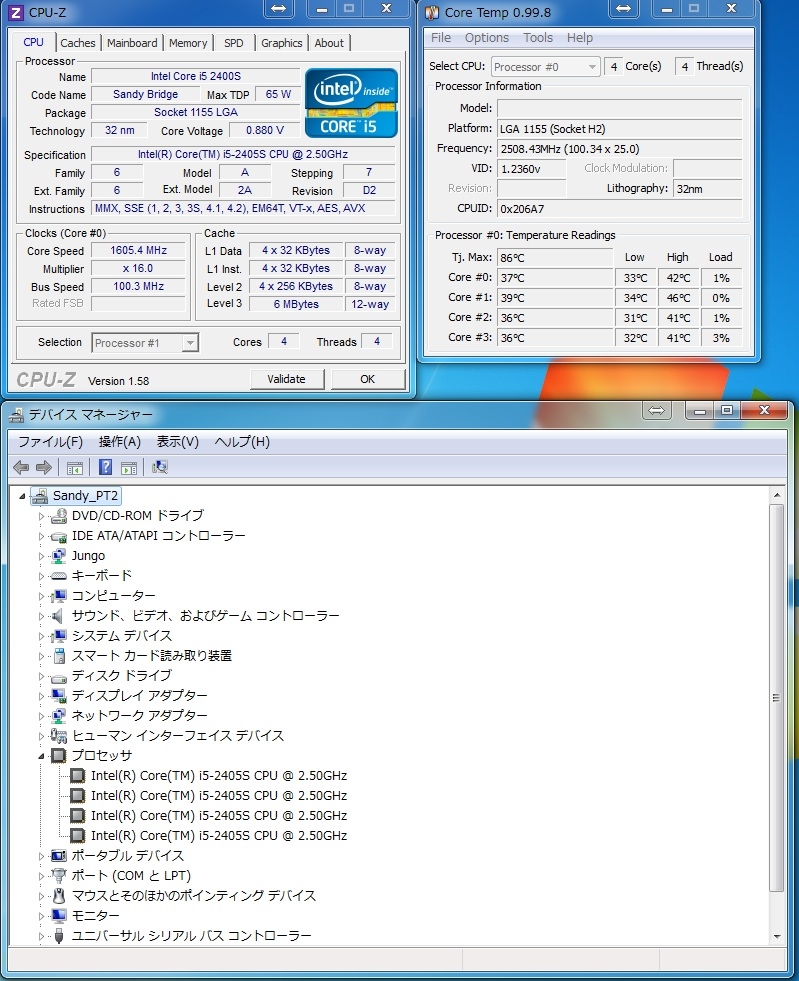Viewport: 799px width, 981px height.
Task: Click the Forward arrow in Device Manager toolbar
Action: coord(43,467)
